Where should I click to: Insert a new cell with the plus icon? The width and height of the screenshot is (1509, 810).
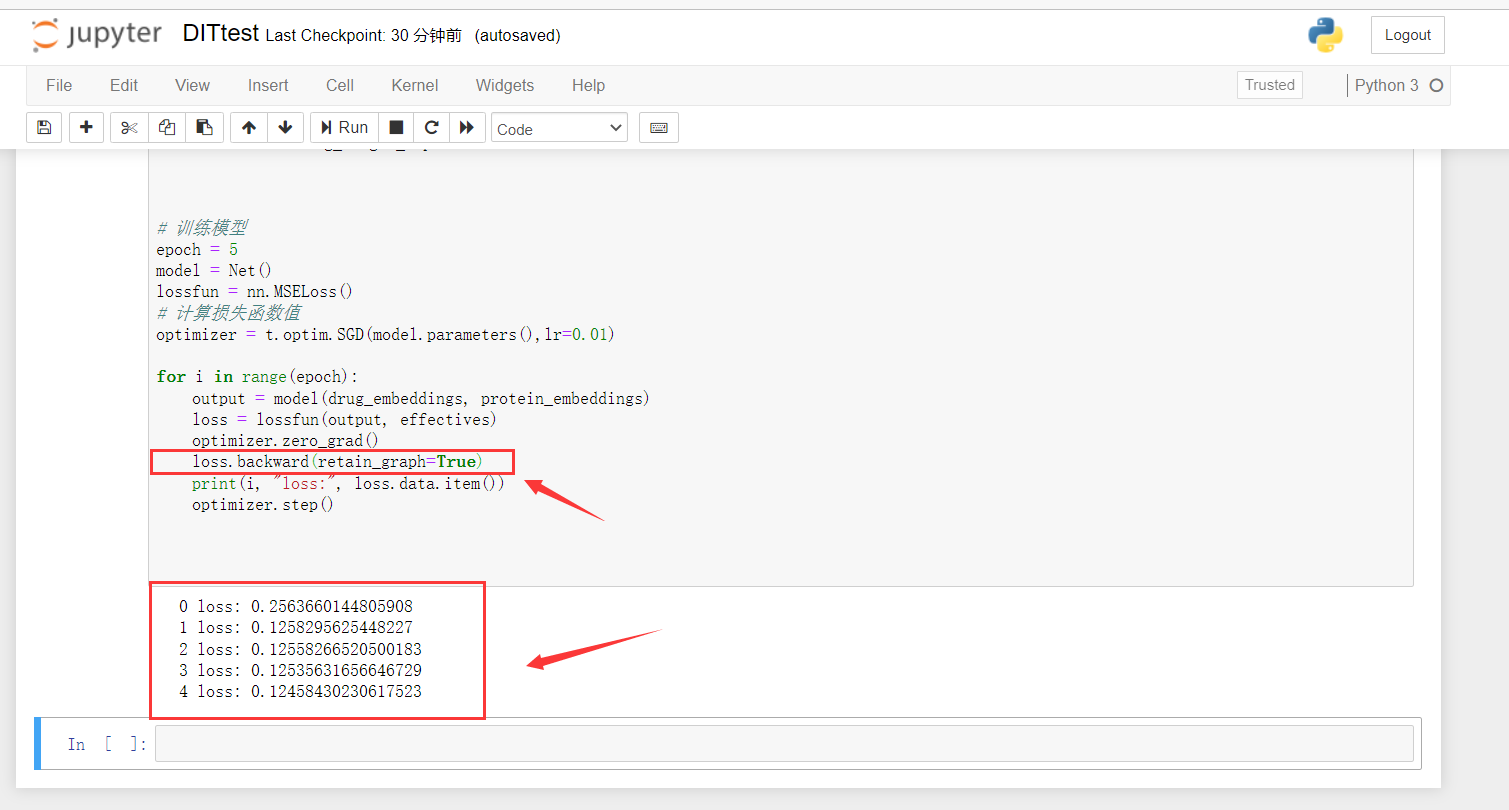(x=86, y=127)
